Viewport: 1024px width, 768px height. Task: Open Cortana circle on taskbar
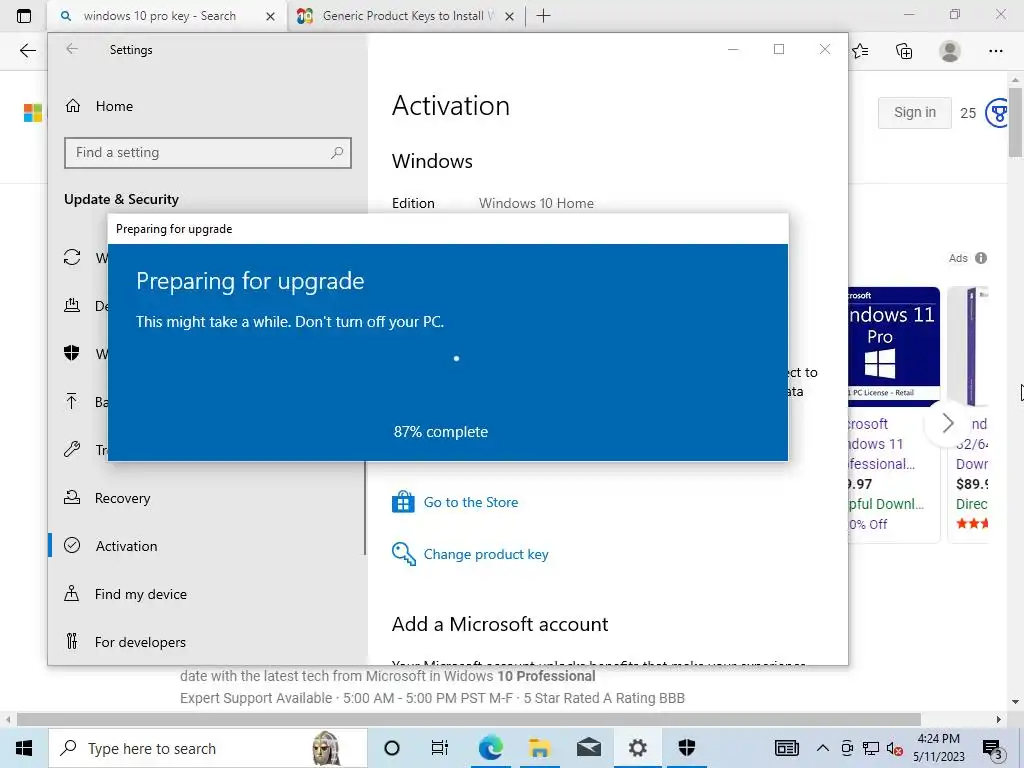392,748
